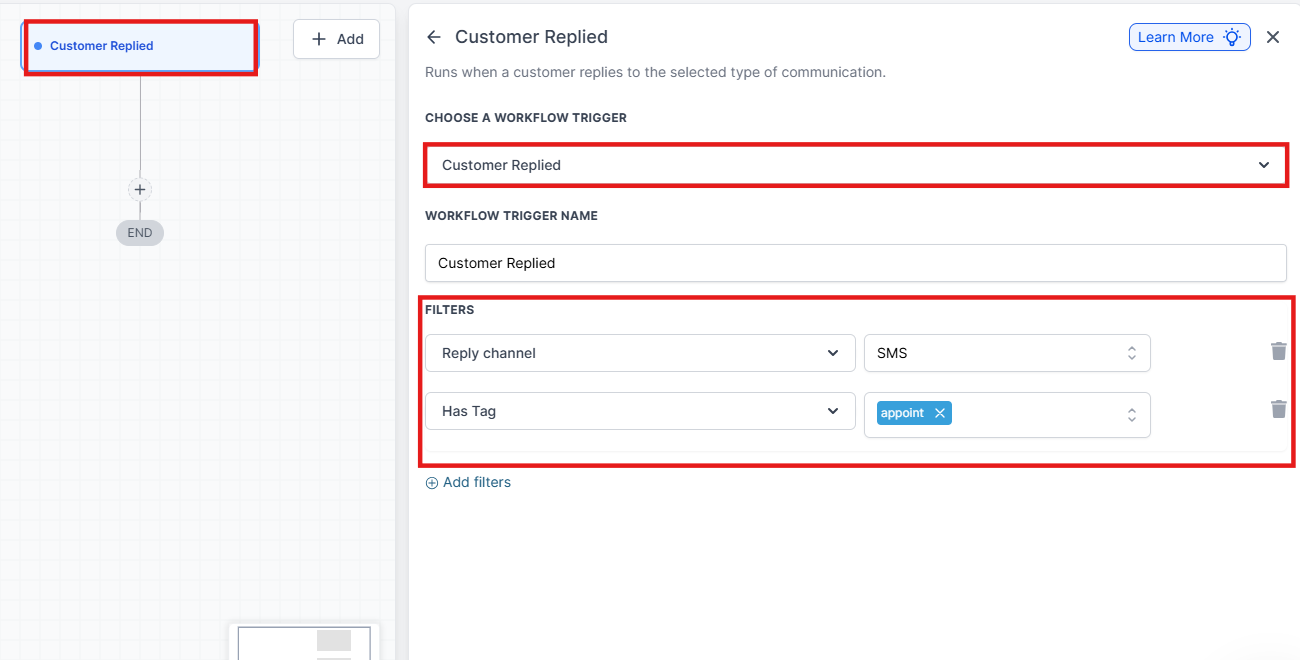Open the Reply channel filter dropdown
This screenshot has height=660, width=1300.
[x=640, y=353]
